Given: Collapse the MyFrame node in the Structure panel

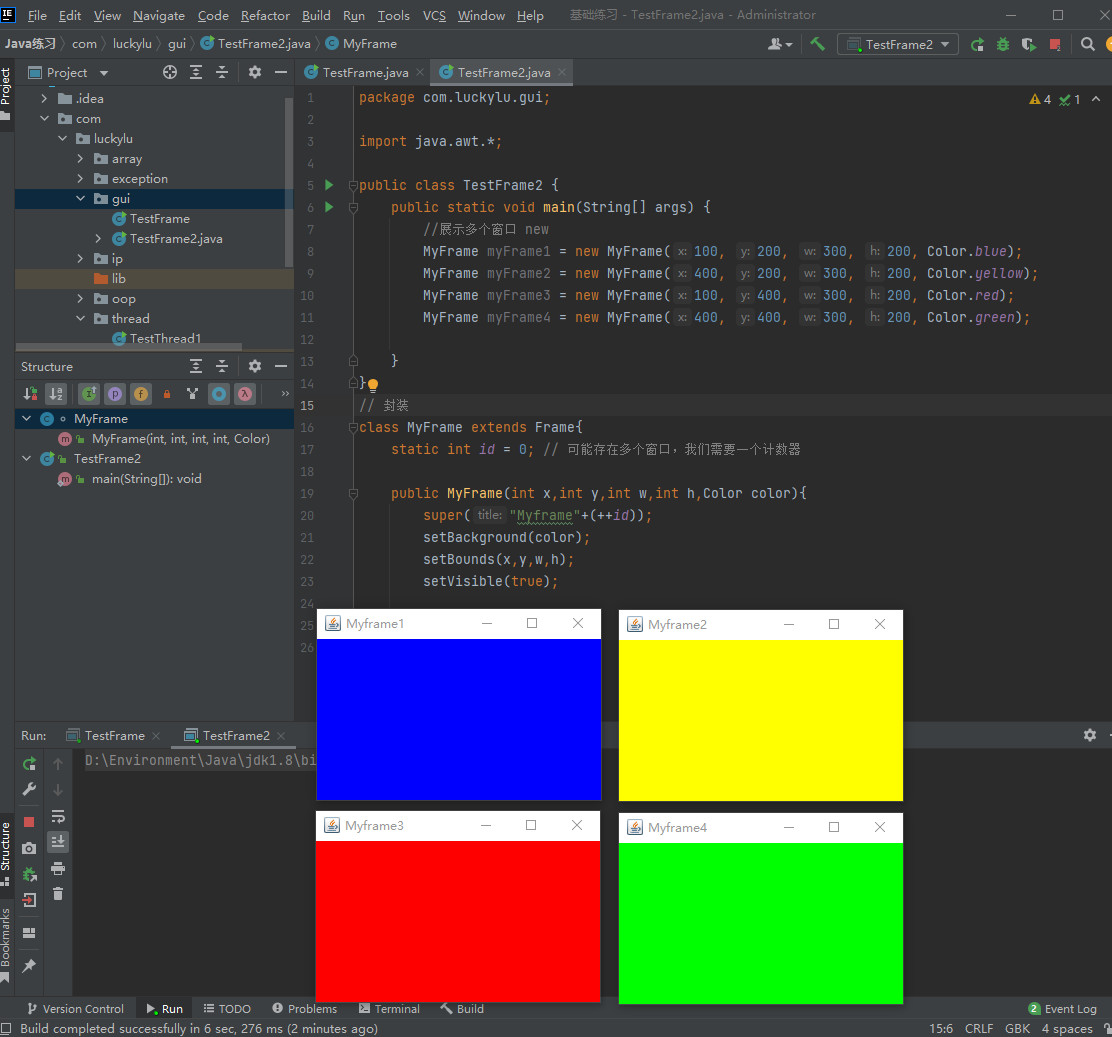Looking at the screenshot, I should 26,419.
